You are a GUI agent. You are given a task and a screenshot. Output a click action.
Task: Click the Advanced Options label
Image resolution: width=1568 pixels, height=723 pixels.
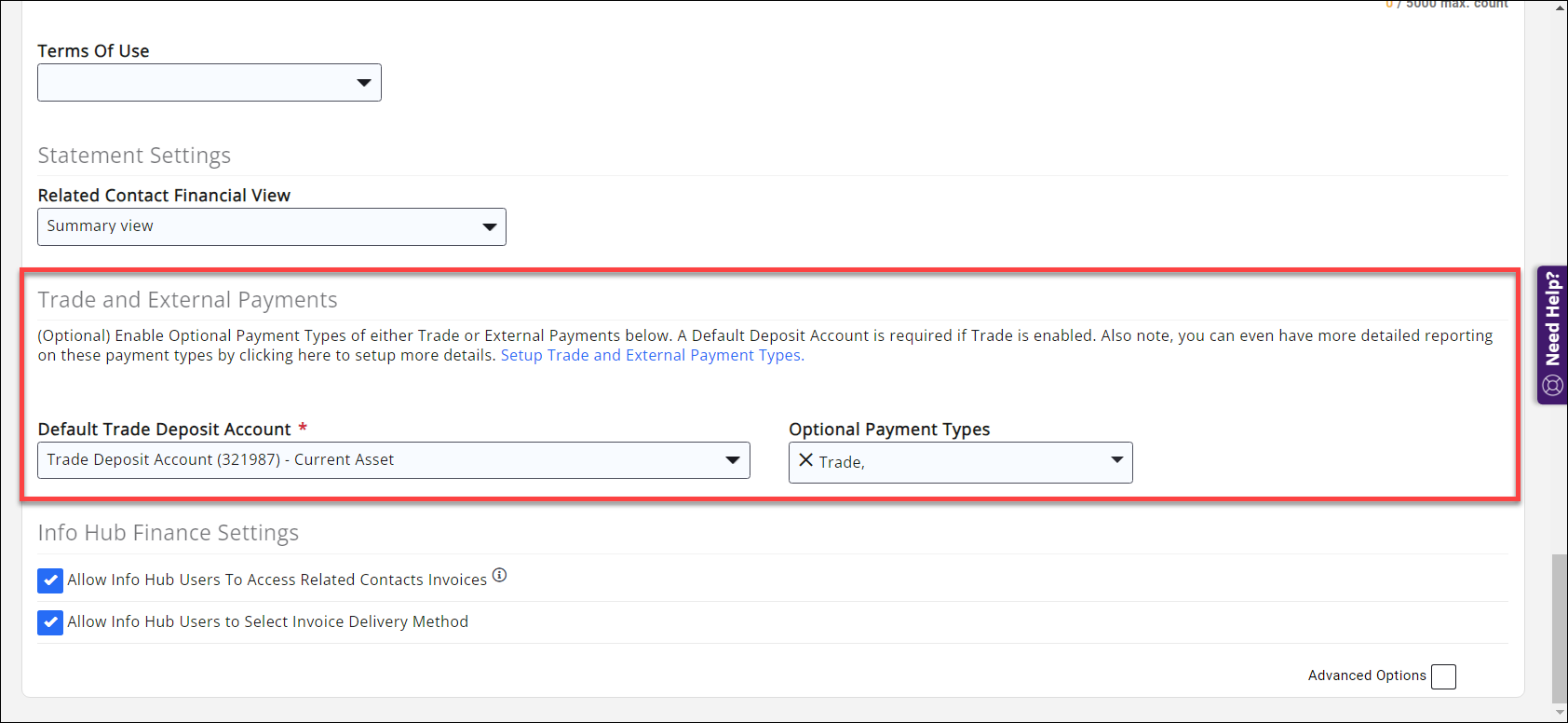click(x=1366, y=675)
